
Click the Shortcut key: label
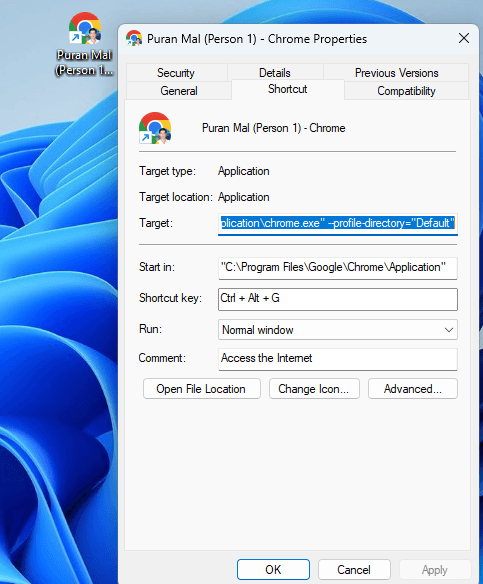170,298
